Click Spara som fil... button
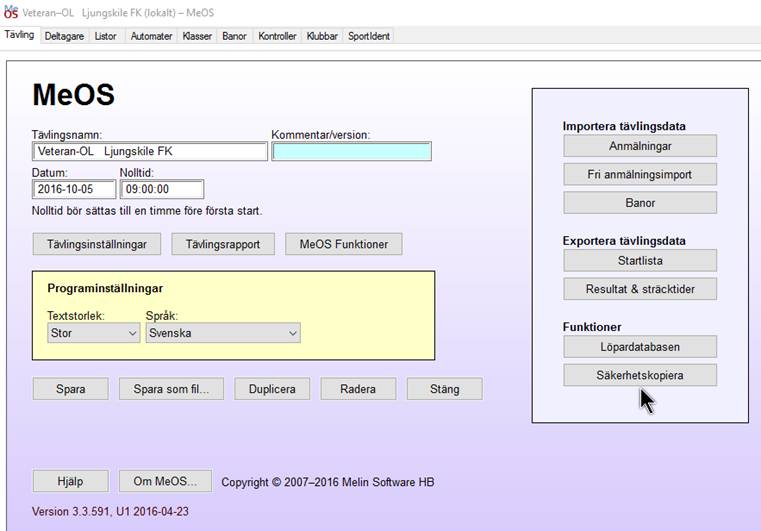The height and width of the screenshot is (531, 761). coord(171,389)
